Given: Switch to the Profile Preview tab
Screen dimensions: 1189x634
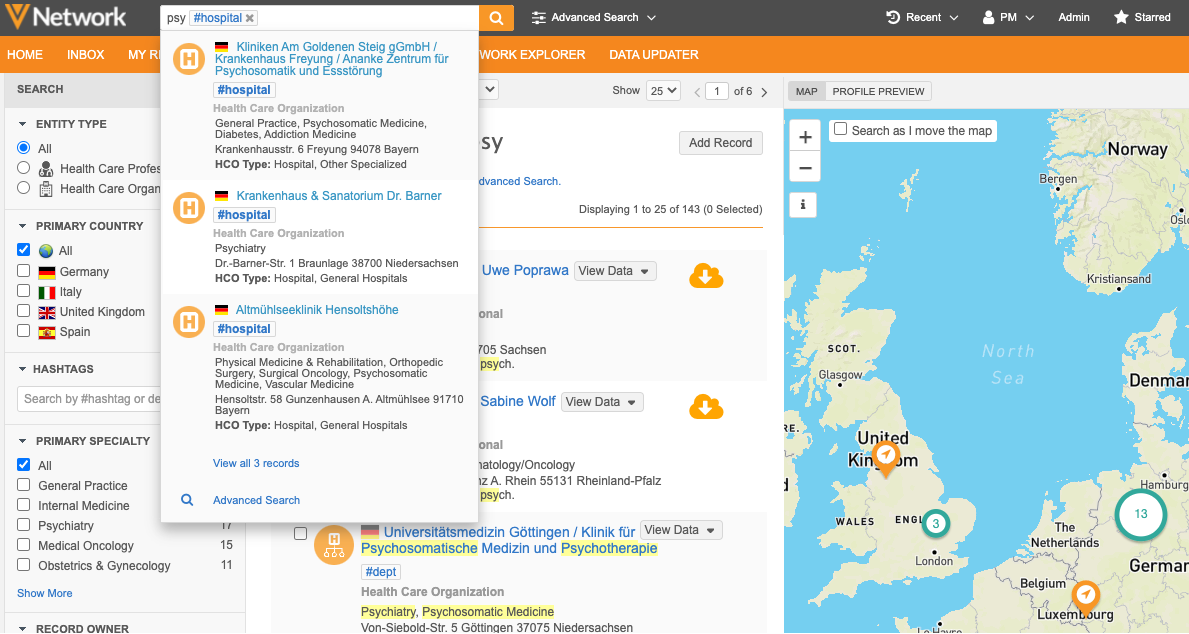Looking at the screenshot, I should click(x=878, y=92).
